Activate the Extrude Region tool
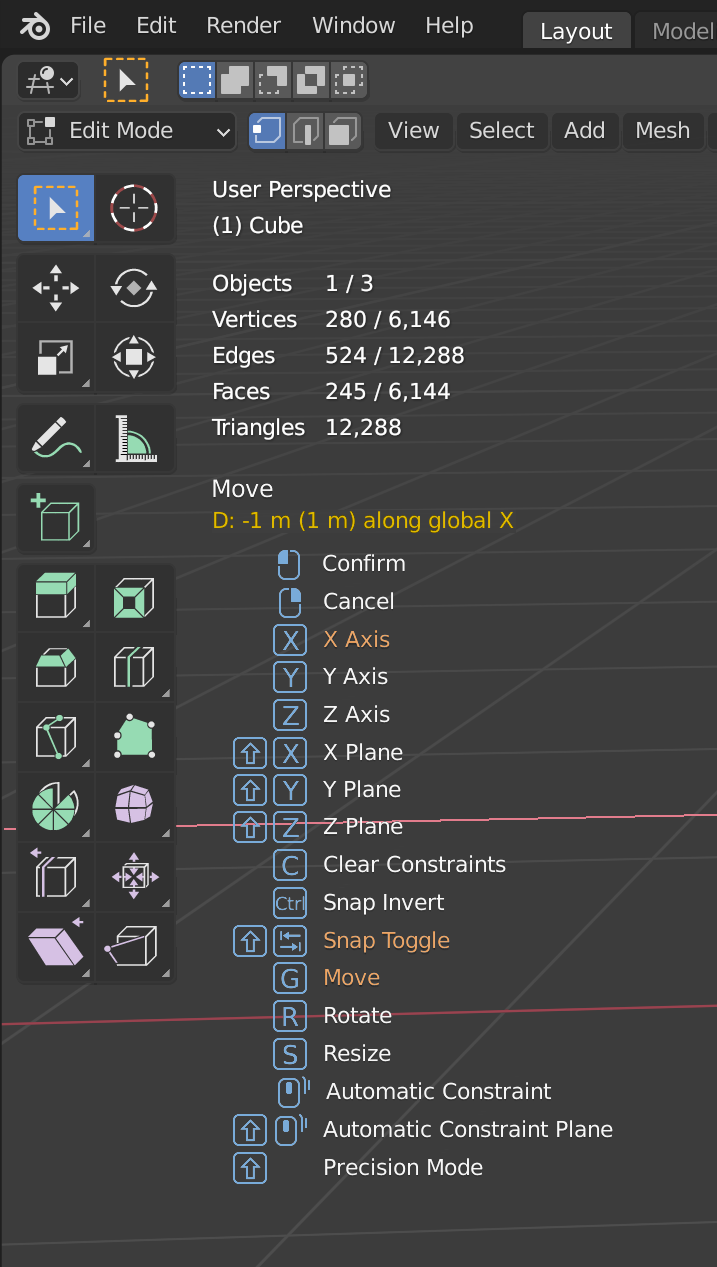This screenshot has width=717, height=1267. tap(56, 598)
